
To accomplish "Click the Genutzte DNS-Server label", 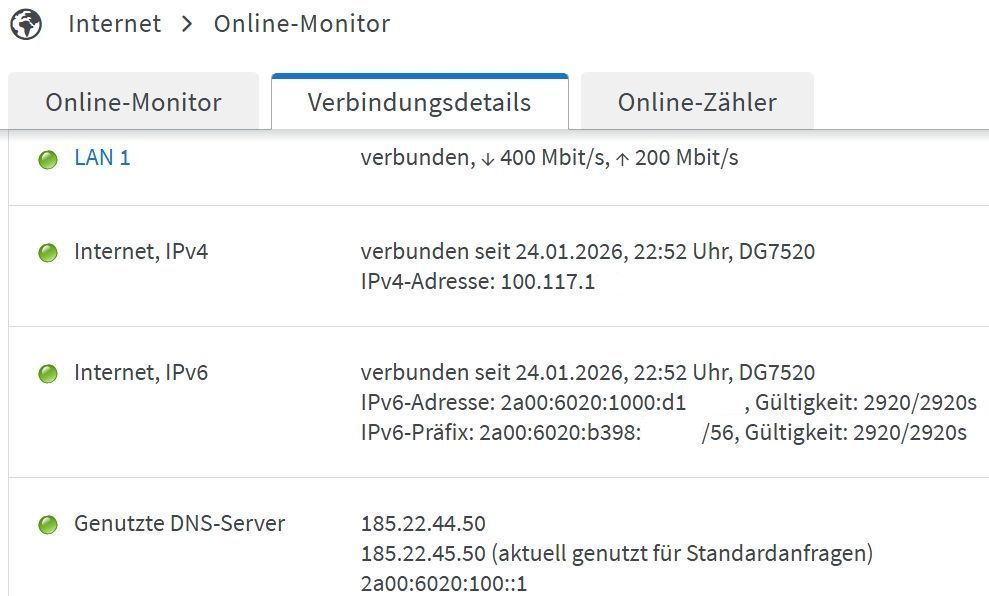I will [180, 523].
